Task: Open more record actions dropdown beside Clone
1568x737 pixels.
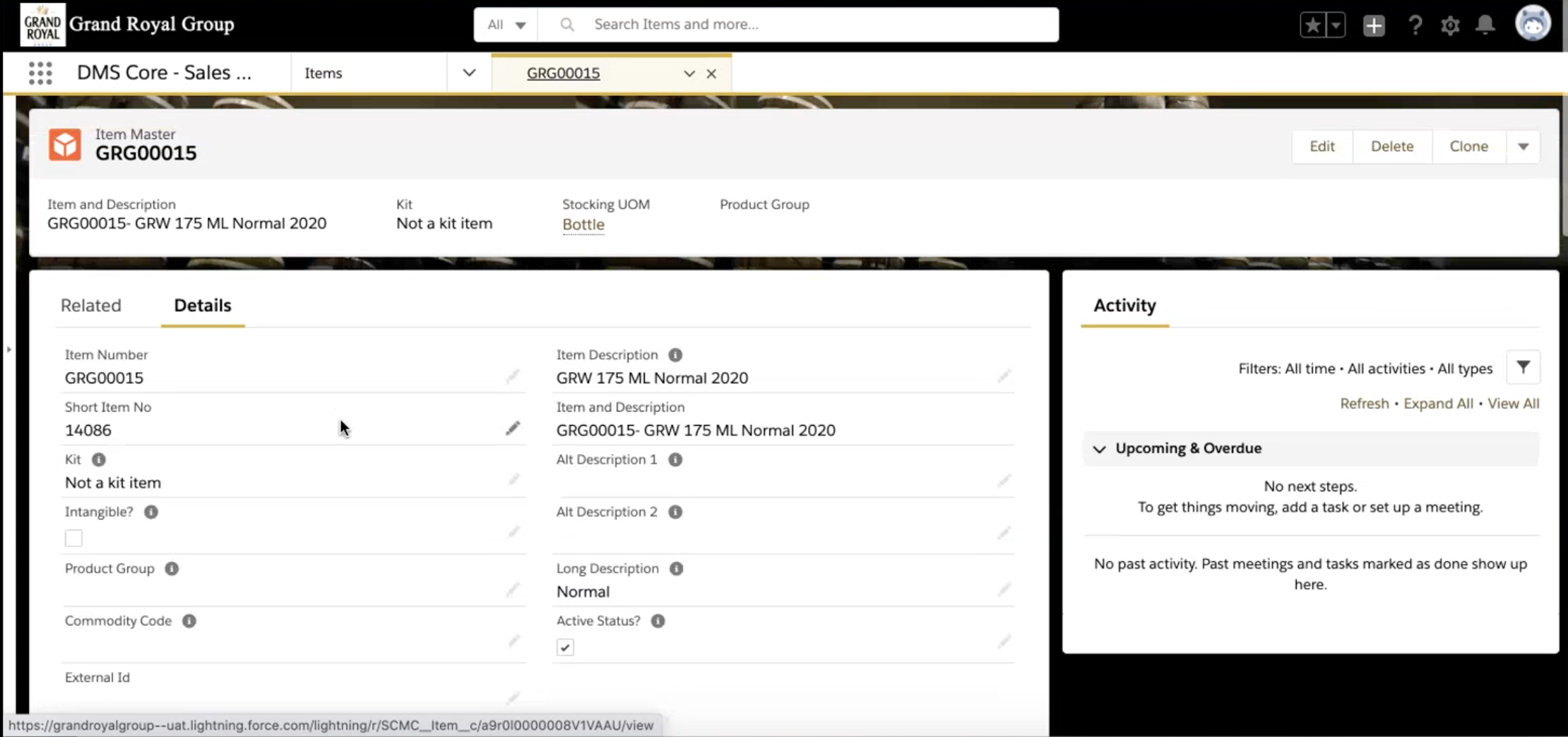Action: (1523, 146)
